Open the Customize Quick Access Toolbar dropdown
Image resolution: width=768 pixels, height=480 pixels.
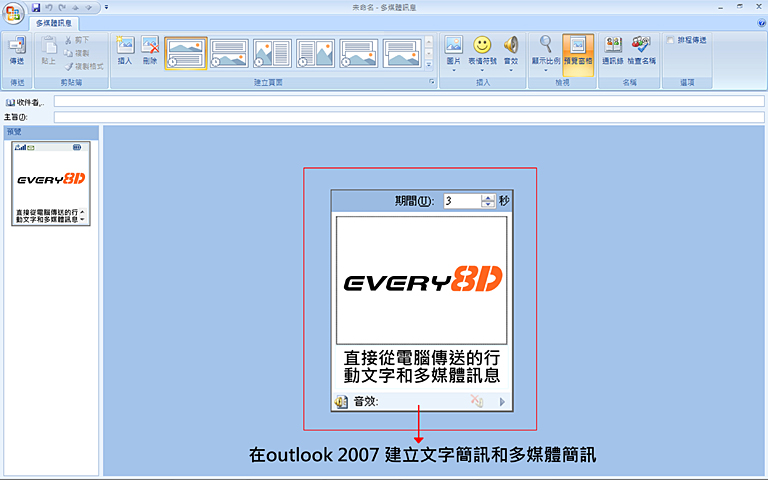point(106,8)
